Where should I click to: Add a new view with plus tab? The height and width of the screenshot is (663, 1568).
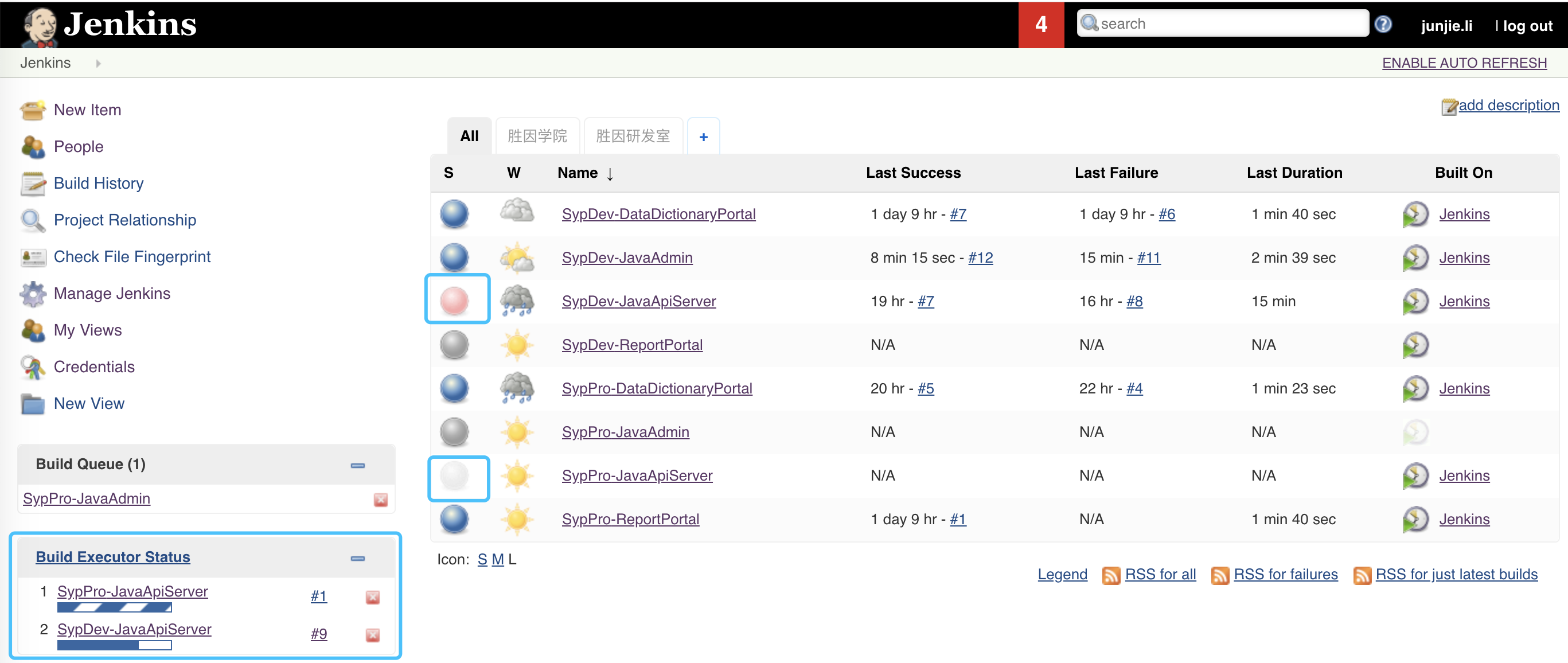(703, 136)
